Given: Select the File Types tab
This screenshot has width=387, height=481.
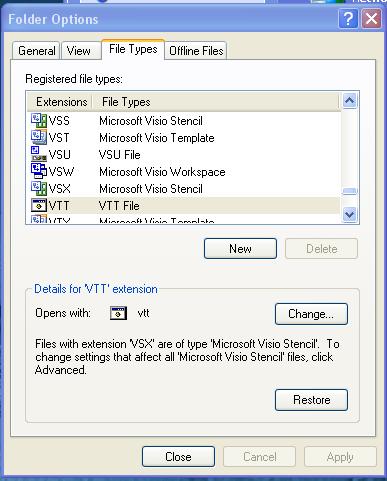Looking at the screenshot, I should [x=133, y=49].
